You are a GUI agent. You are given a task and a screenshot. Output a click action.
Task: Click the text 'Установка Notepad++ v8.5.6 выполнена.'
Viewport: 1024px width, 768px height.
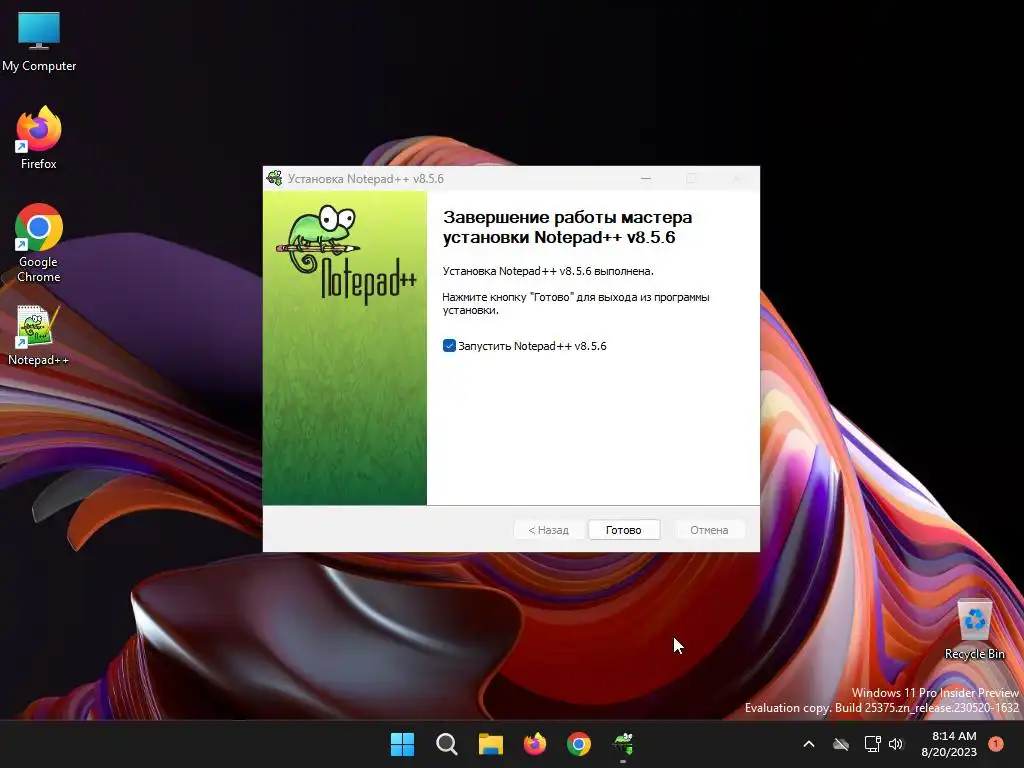548,271
